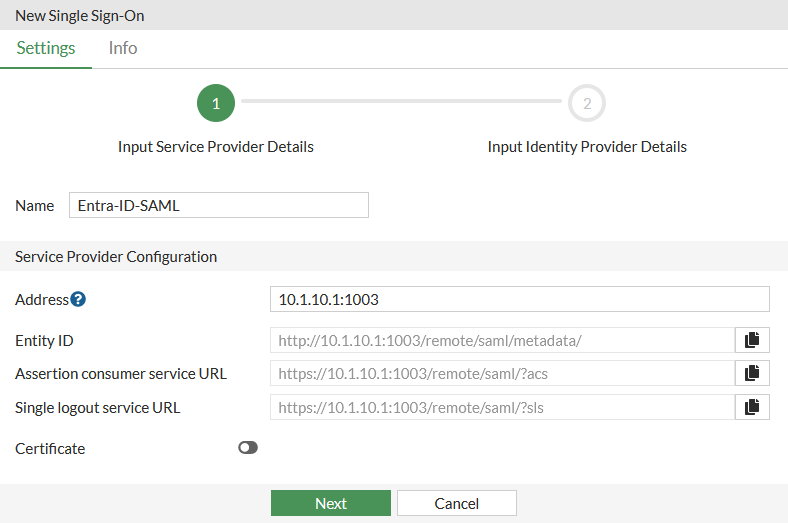Click the Input Identity Provider Details label

587,146
